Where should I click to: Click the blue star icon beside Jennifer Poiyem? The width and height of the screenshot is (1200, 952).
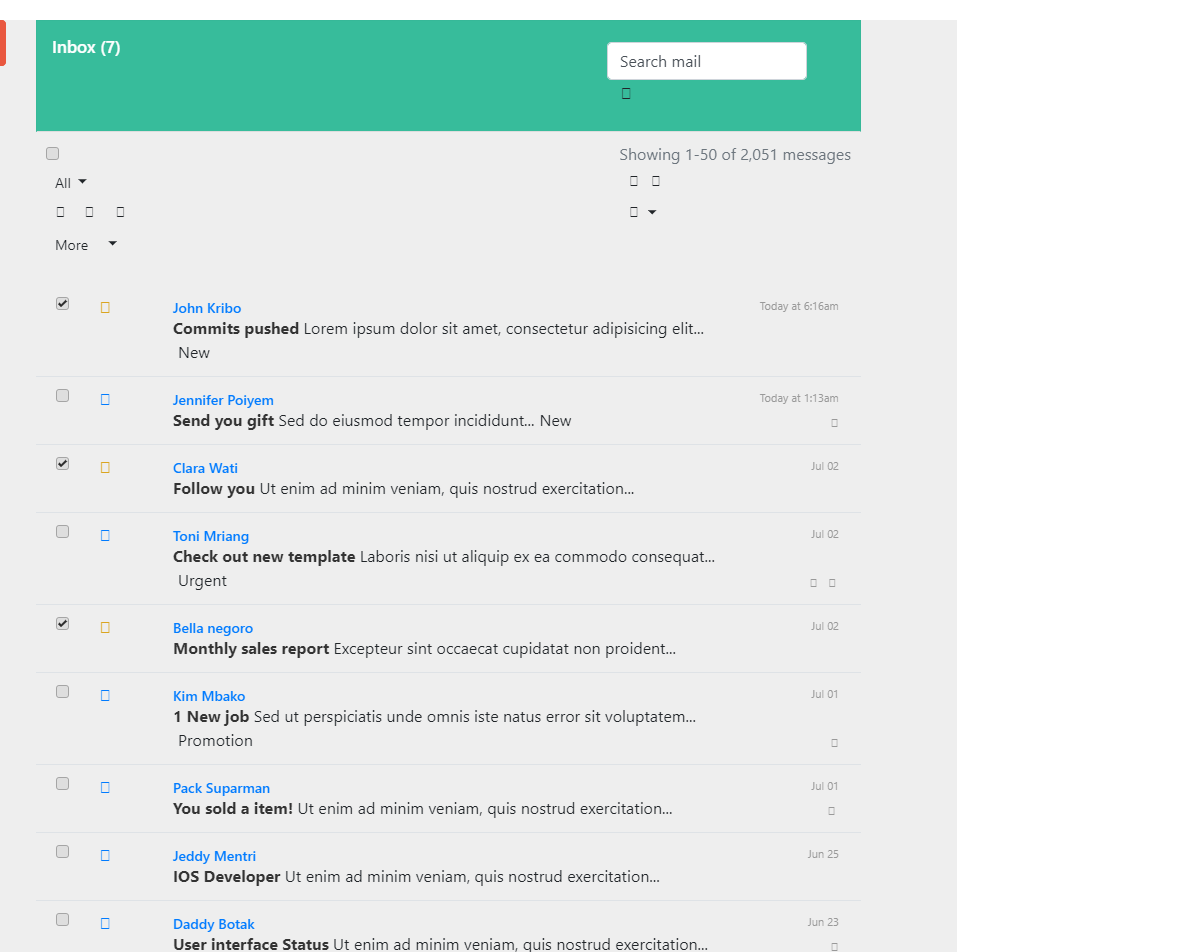(105, 400)
